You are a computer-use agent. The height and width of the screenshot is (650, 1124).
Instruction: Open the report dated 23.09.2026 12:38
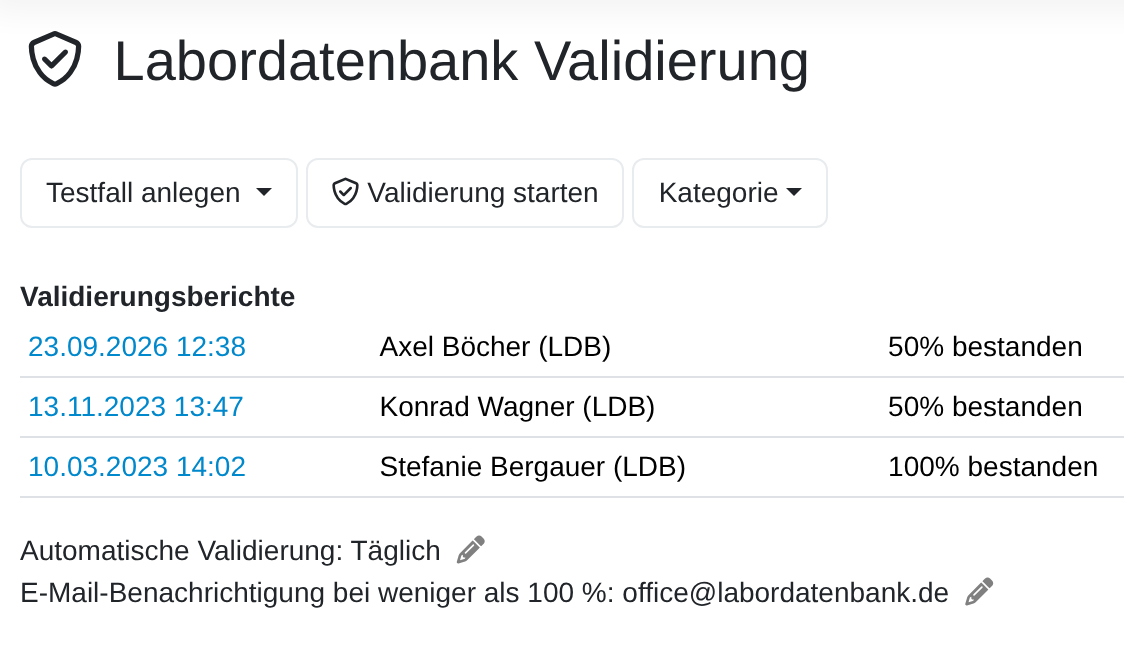pos(137,347)
